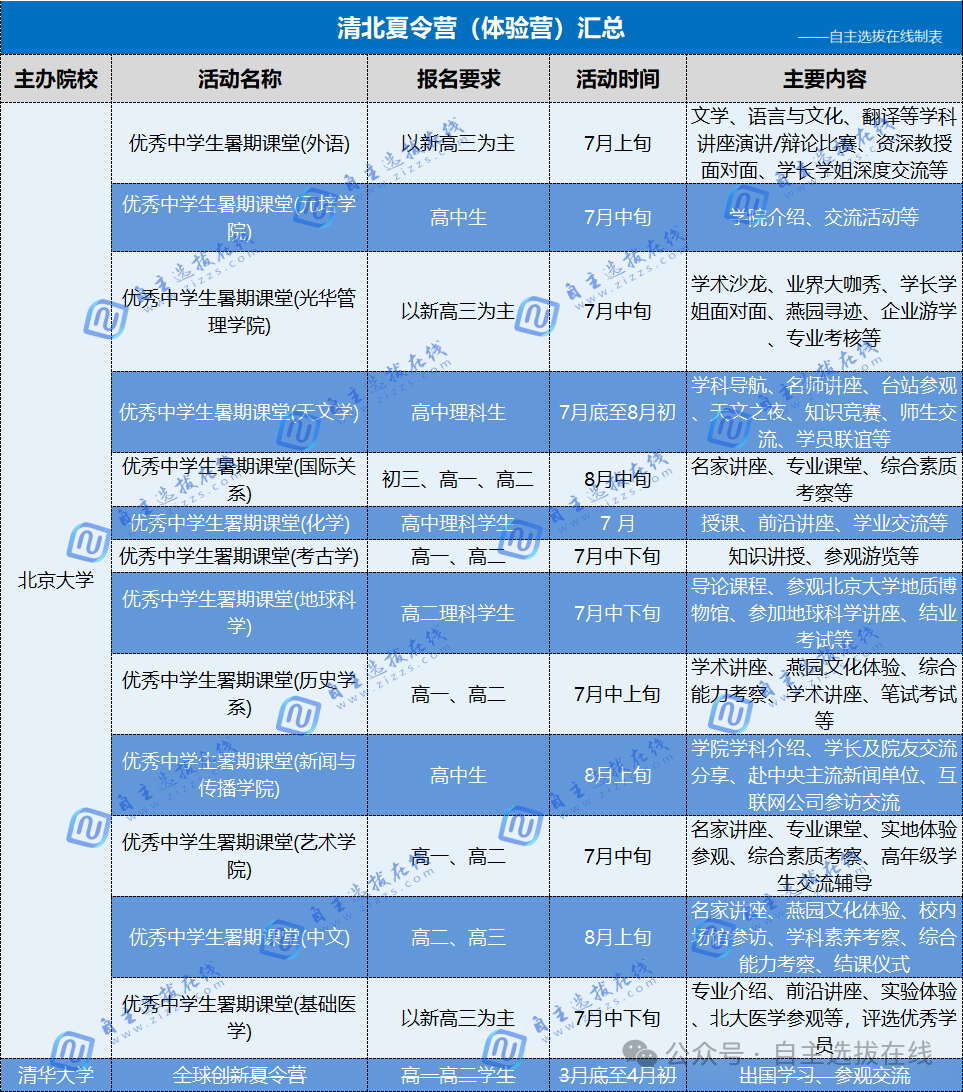Click the 北京大学 school cell

pos(56,580)
